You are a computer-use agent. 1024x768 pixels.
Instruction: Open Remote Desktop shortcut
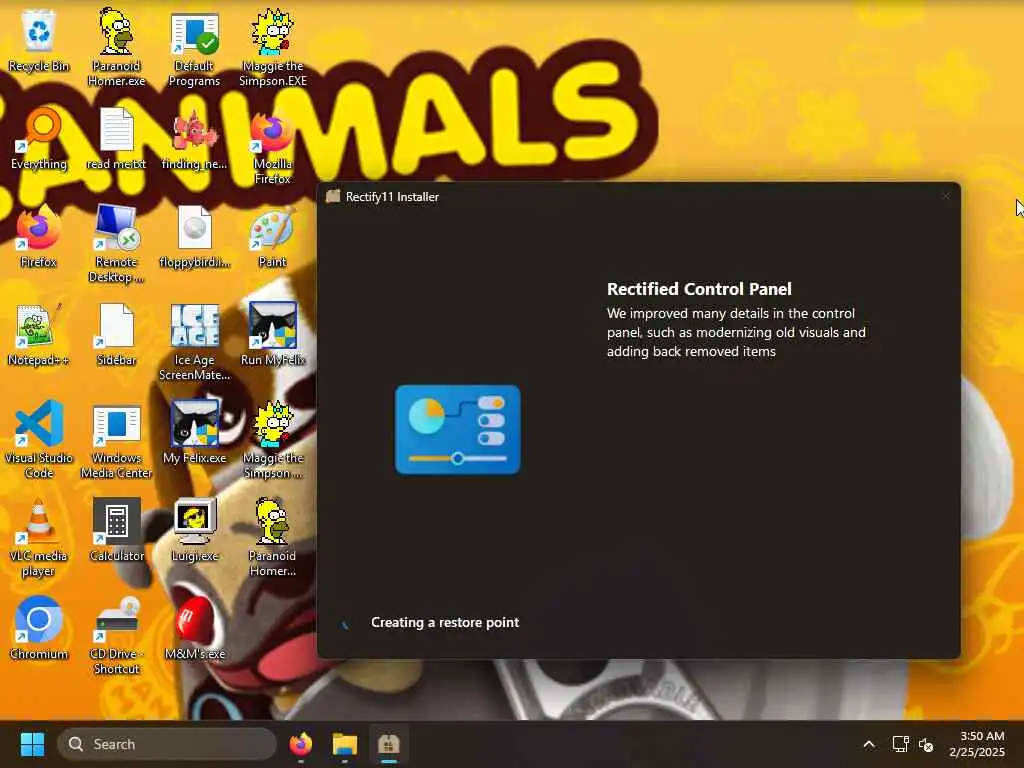pyautogui.click(x=116, y=244)
